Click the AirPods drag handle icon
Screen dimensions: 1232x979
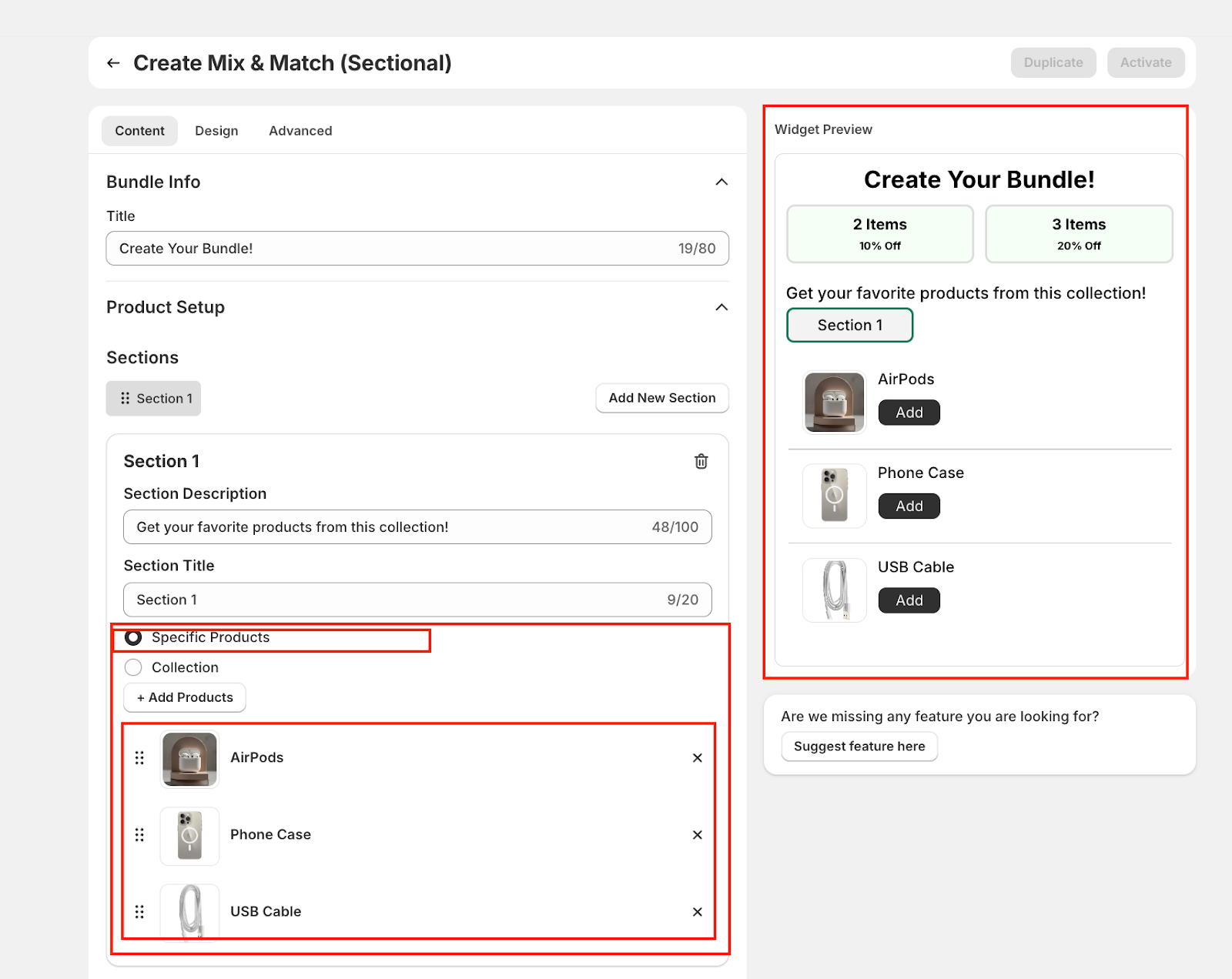(139, 758)
